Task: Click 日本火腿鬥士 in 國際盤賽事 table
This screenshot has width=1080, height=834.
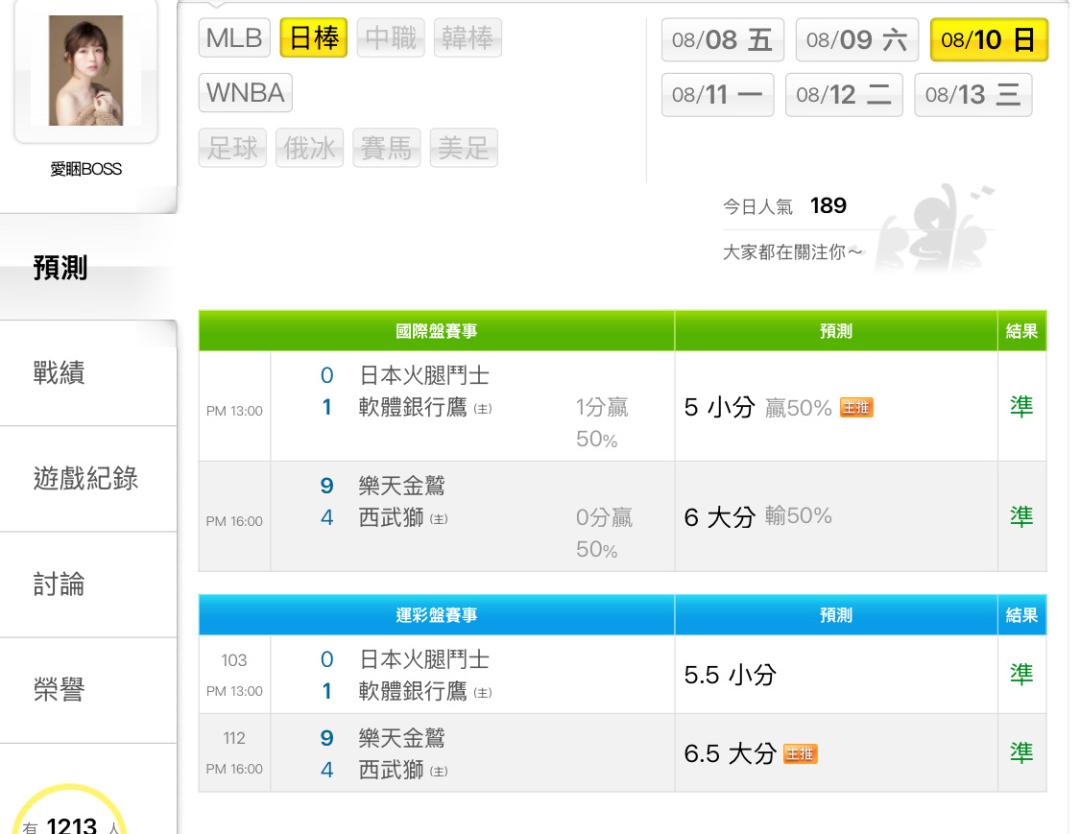Action: tap(424, 375)
